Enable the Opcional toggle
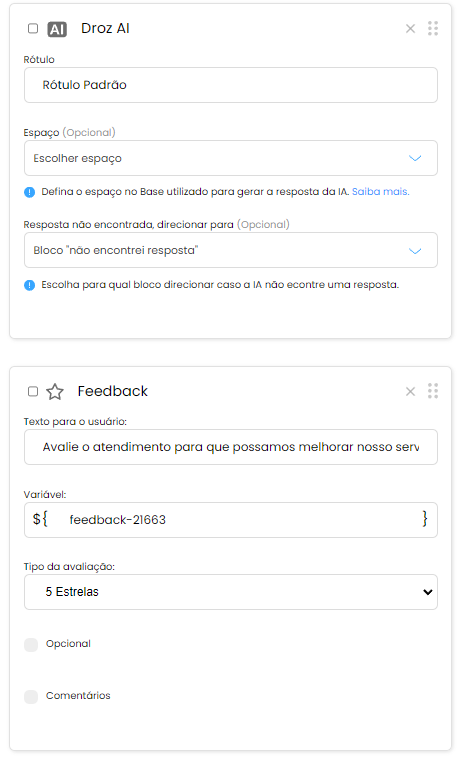The width and height of the screenshot is (462, 759). click(31, 645)
